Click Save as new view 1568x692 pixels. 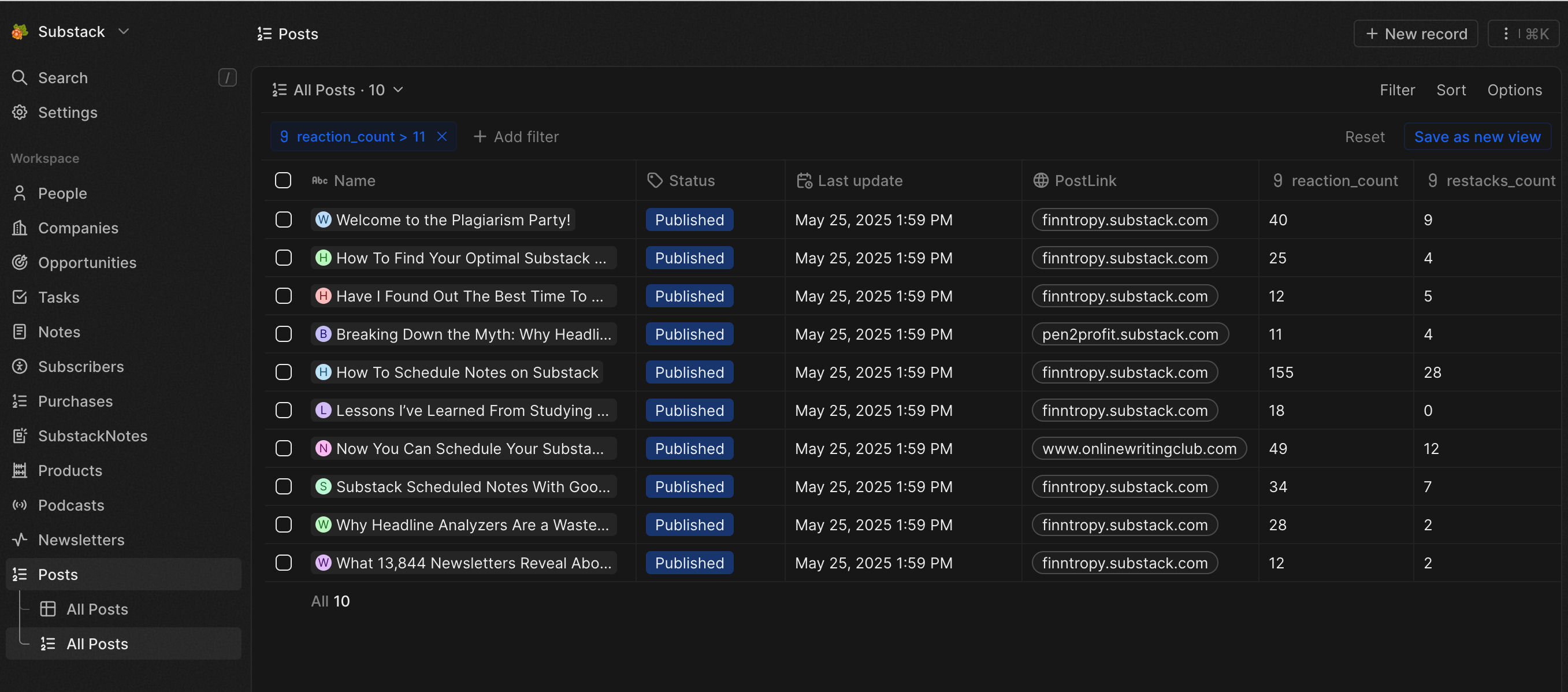pos(1477,137)
